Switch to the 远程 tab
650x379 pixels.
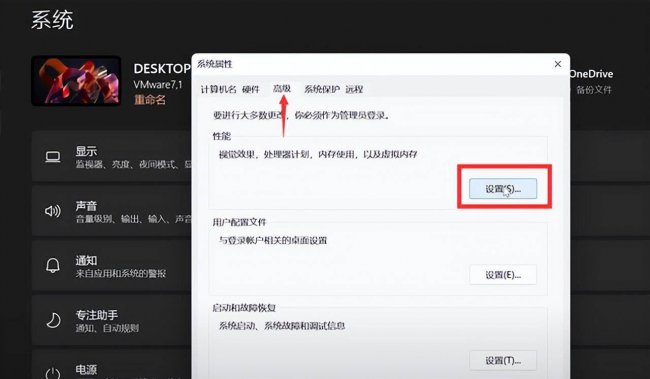pyautogui.click(x=354, y=89)
